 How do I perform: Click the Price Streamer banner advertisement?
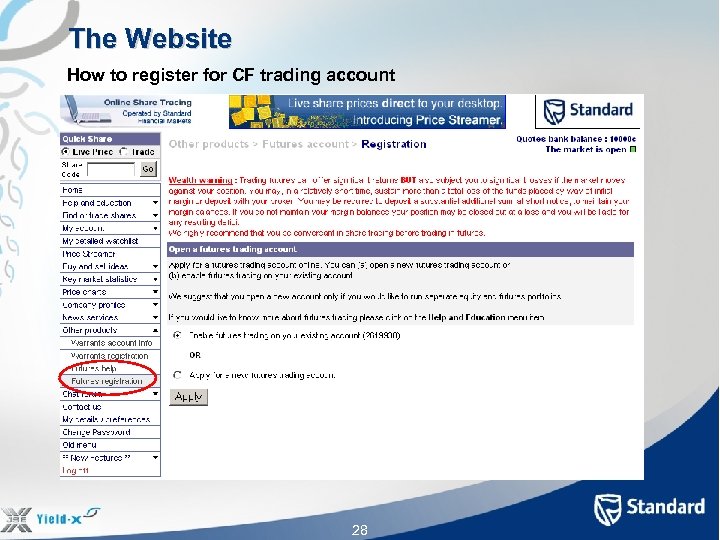pyautogui.click(x=367, y=112)
